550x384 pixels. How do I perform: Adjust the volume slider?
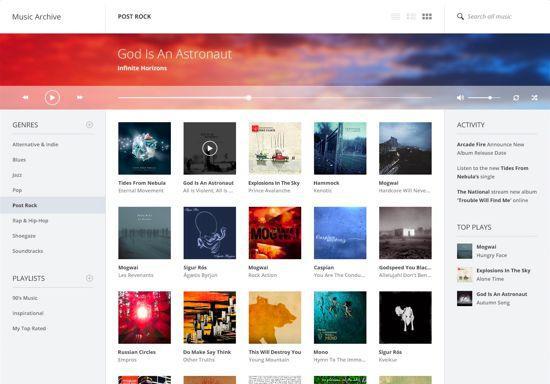[x=484, y=98]
